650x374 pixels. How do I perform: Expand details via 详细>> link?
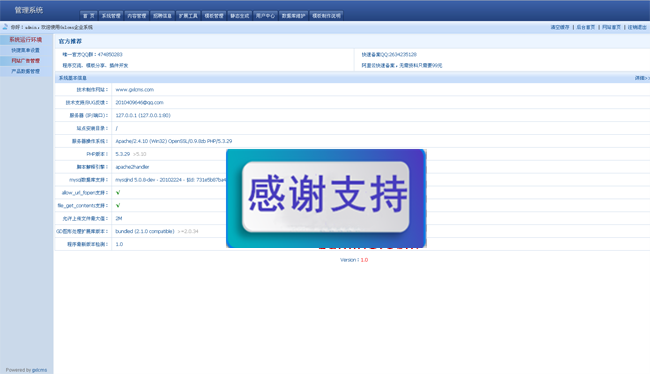pos(642,78)
